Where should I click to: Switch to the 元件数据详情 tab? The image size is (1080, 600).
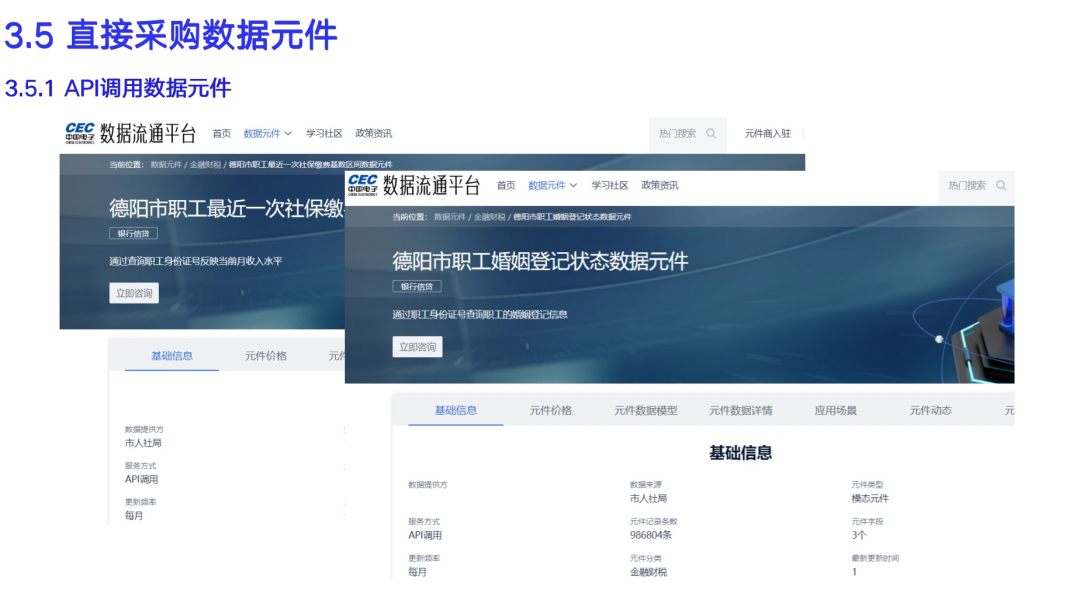click(x=740, y=411)
